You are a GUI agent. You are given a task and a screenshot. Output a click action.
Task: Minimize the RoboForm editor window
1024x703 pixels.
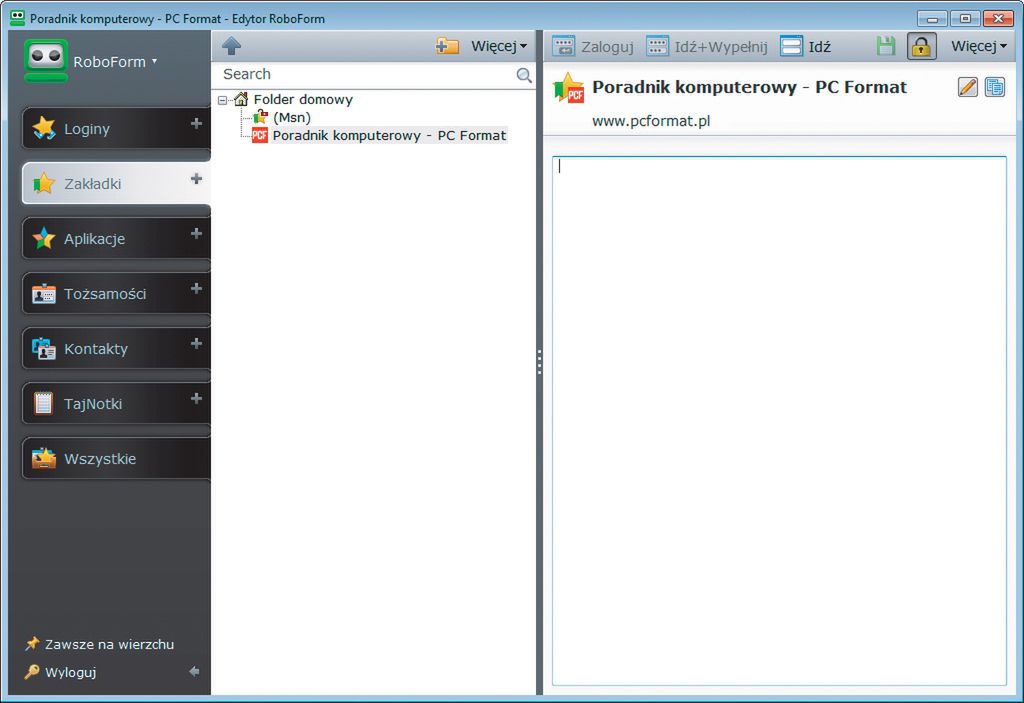pos(932,18)
